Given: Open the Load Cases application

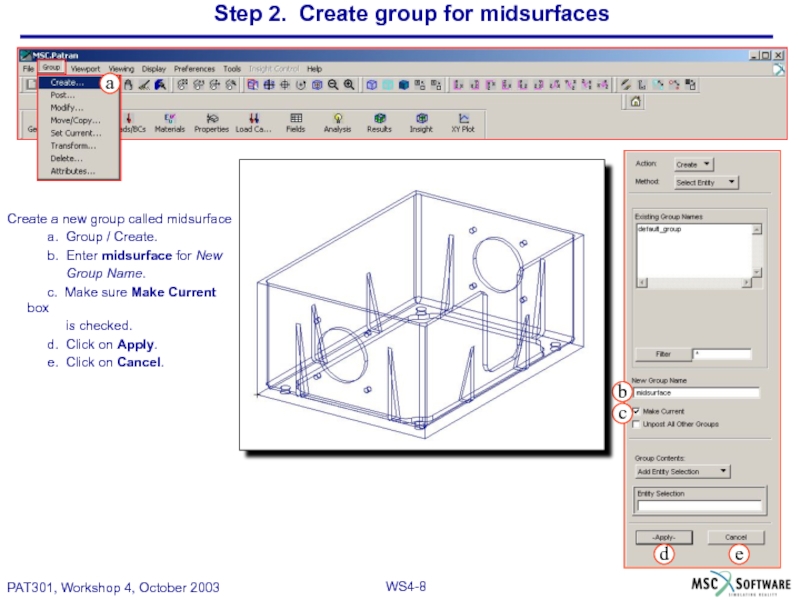Looking at the screenshot, I should [x=254, y=123].
